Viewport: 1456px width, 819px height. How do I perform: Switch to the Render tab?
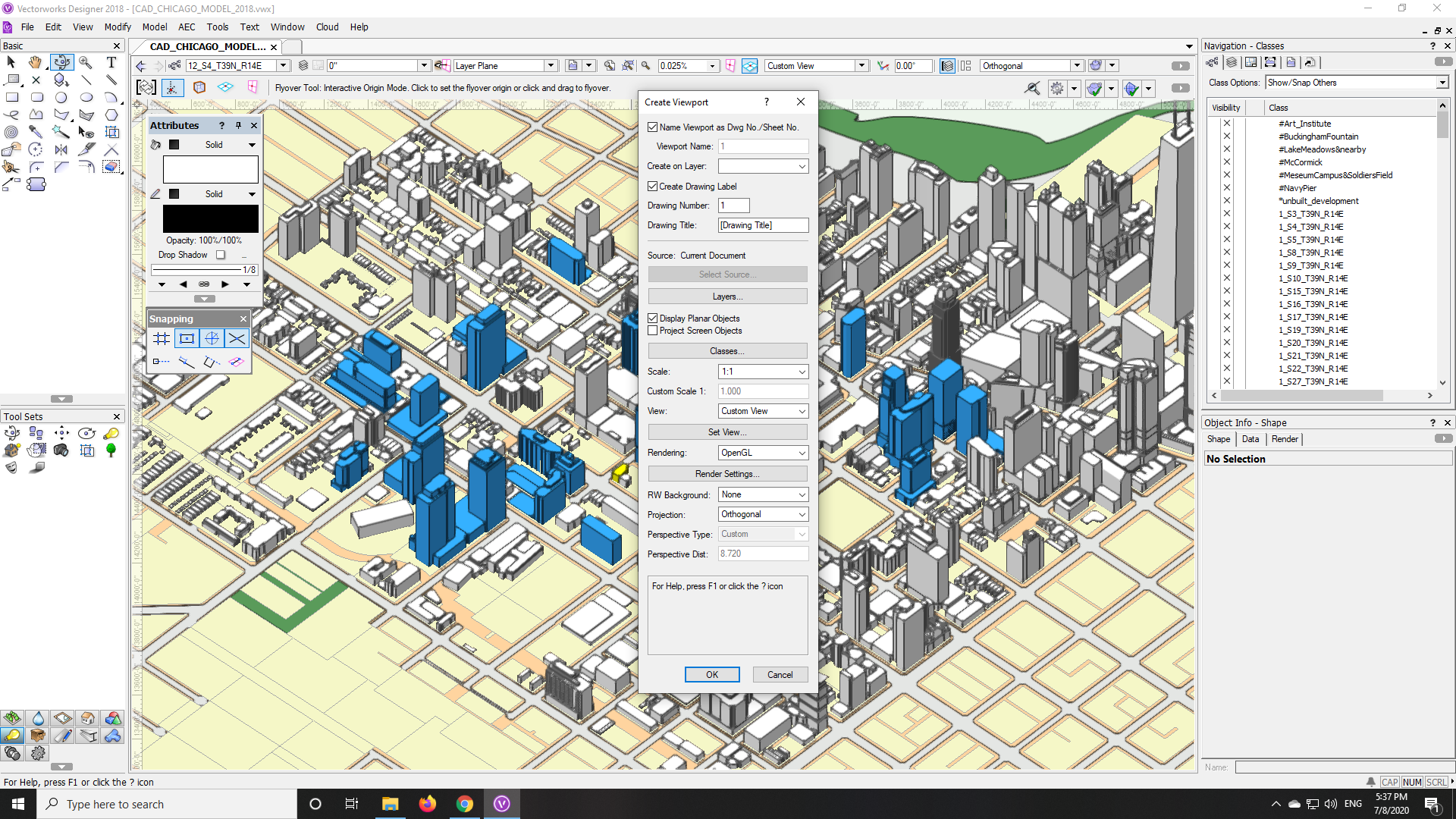pyautogui.click(x=1285, y=439)
